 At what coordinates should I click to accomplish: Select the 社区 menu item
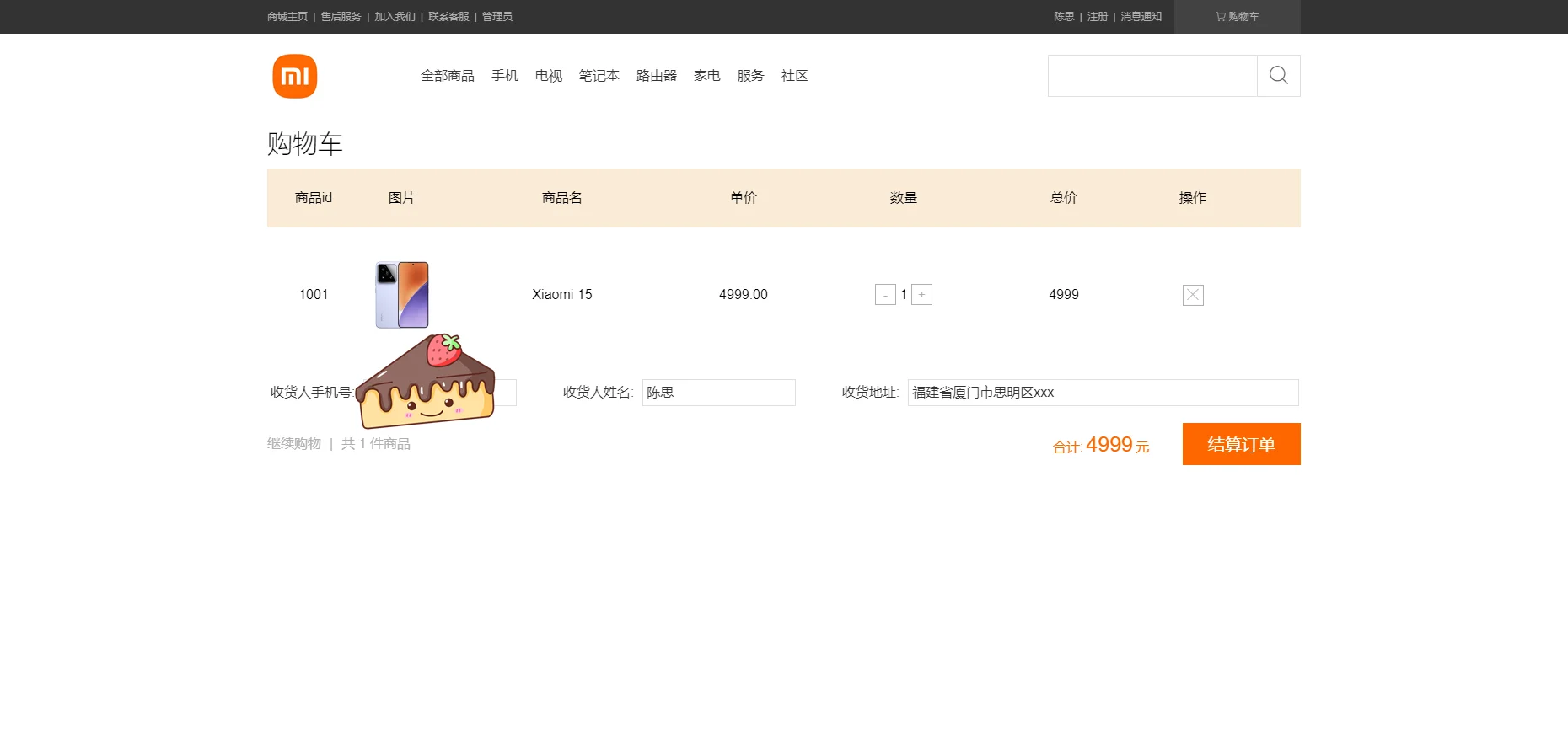795,76
